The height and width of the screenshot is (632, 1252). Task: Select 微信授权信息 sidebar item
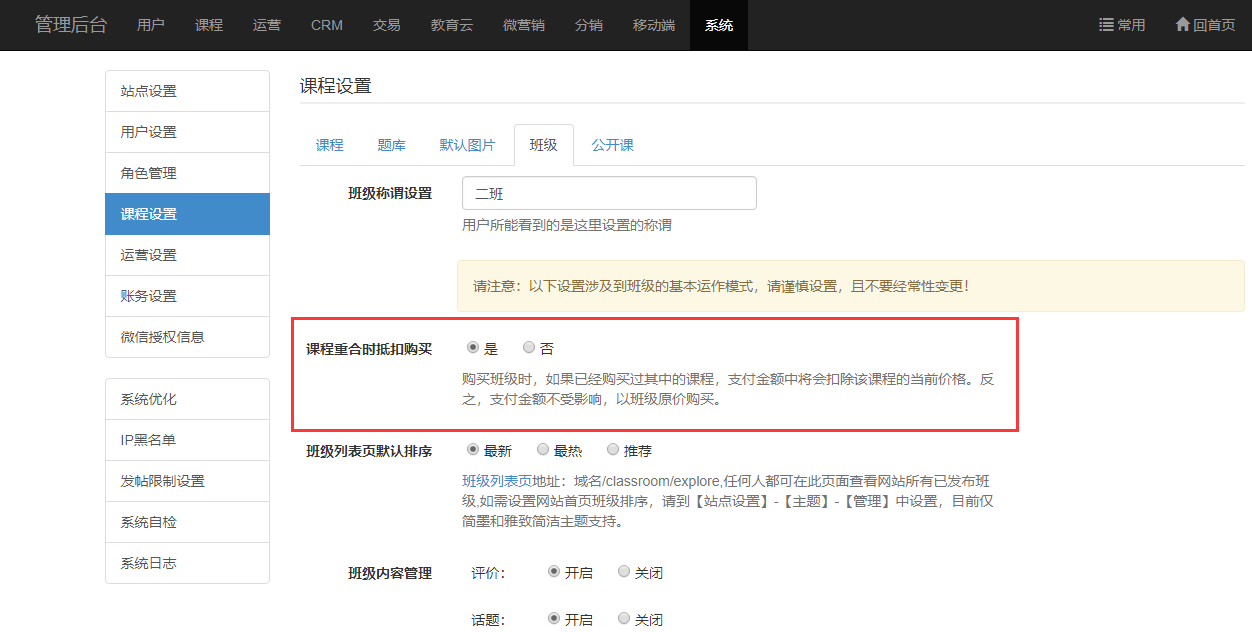(187, 337)
